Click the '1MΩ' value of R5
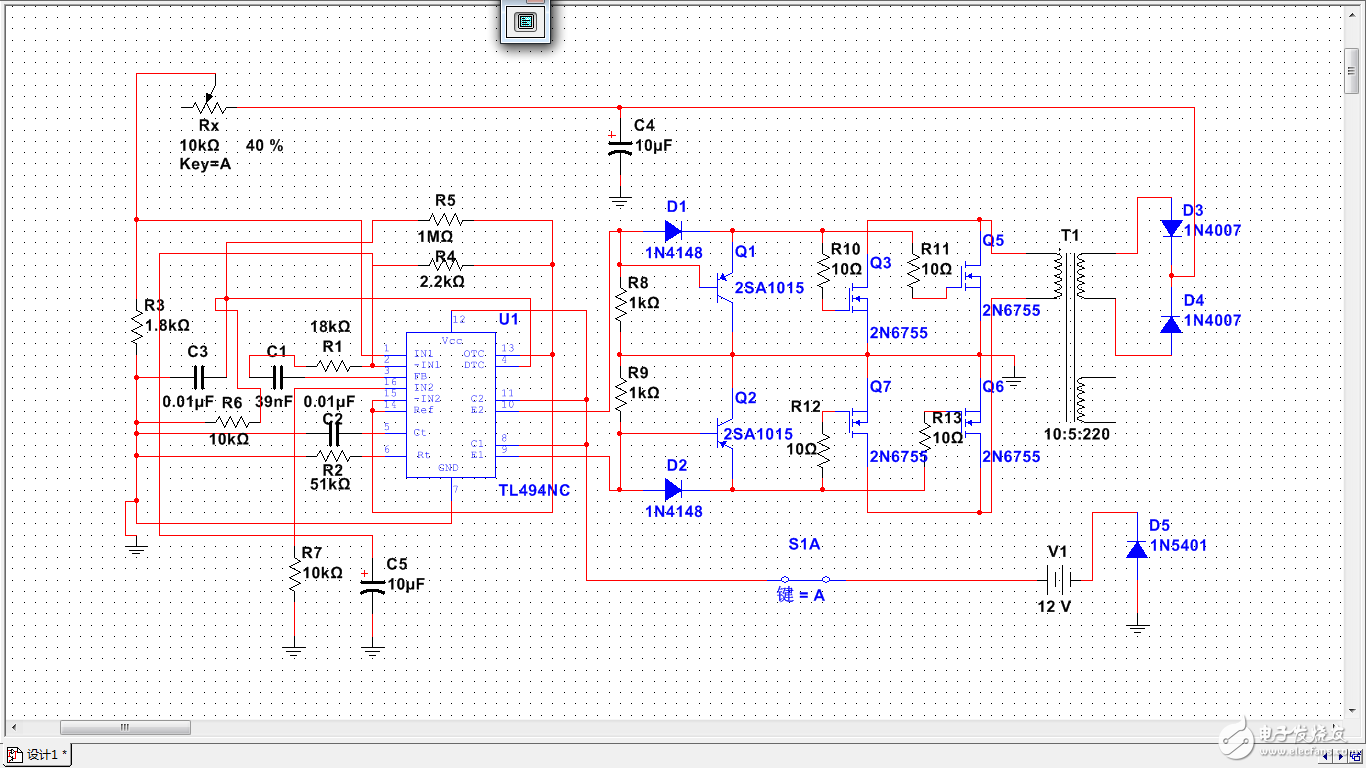The width and height of the screenshot is (1366, 768). click(435, 237)
